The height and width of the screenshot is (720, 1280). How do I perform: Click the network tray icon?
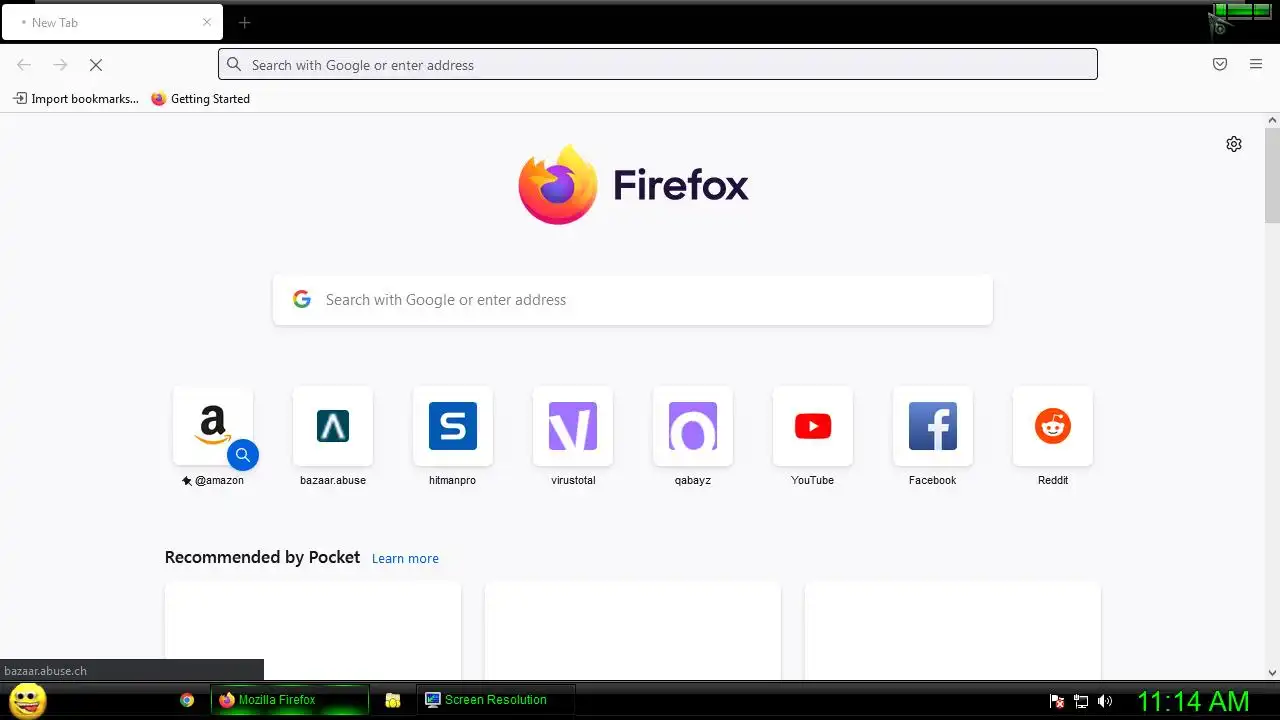[1081, 701]
